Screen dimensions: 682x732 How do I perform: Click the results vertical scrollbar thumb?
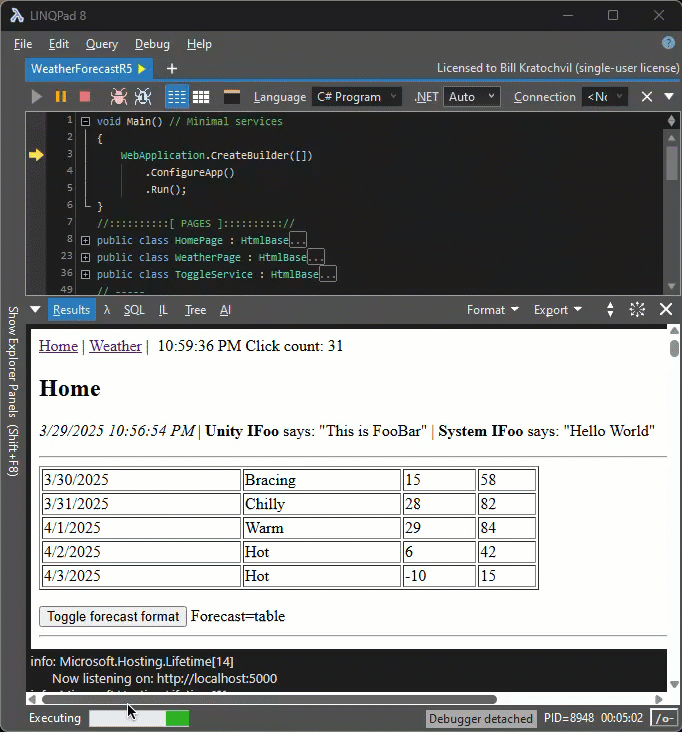tap(674, 348)
